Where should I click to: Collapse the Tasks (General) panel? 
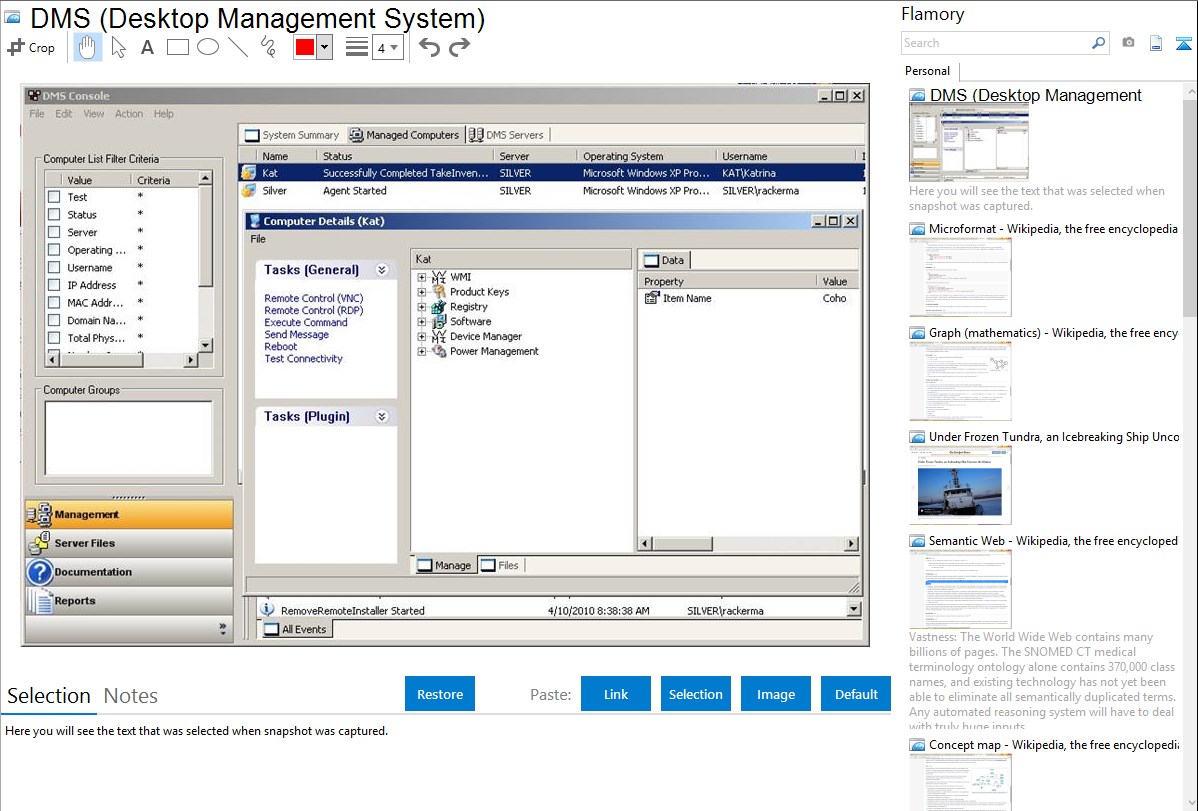(x=382, y=270)
